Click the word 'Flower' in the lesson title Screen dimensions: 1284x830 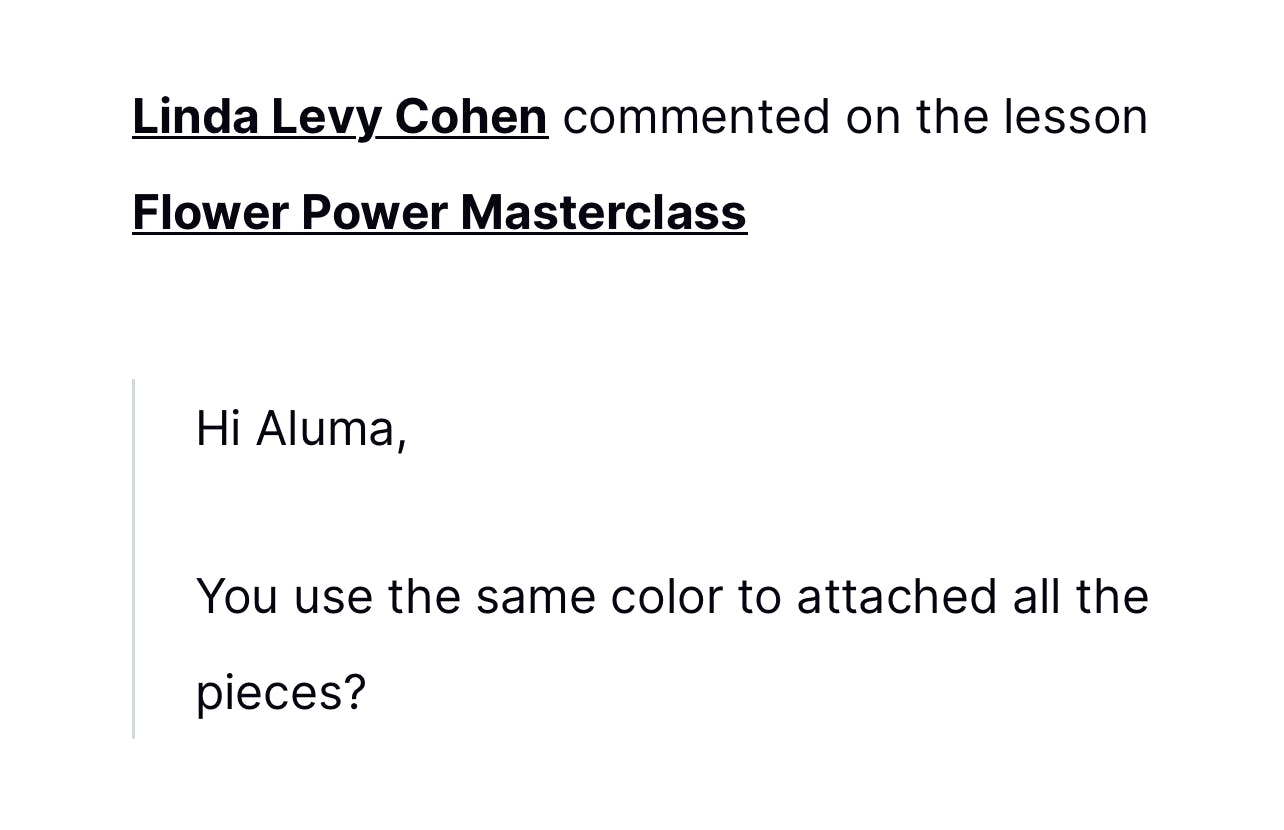(210, 213)
